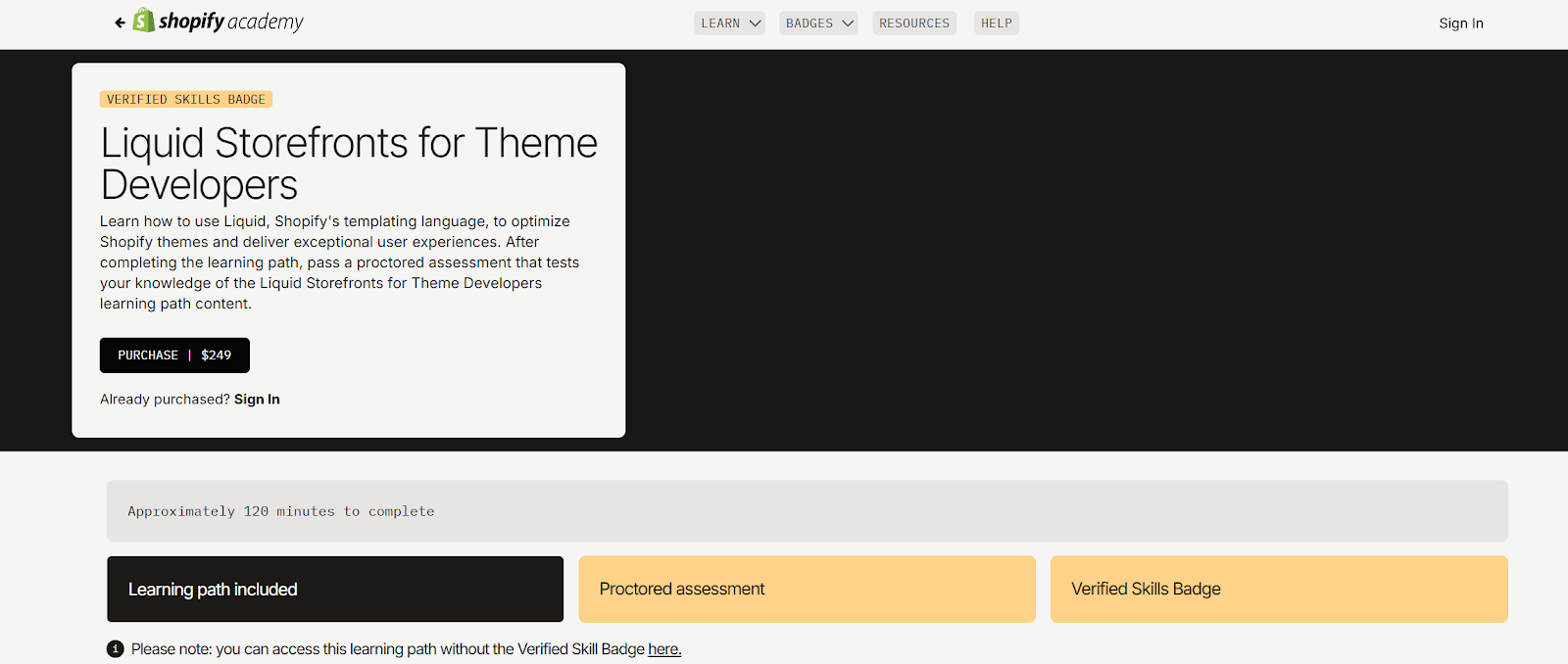The image size is (1568, 664).
Task: Click the Shopify bag logo icon
Action: click(144, 21)
